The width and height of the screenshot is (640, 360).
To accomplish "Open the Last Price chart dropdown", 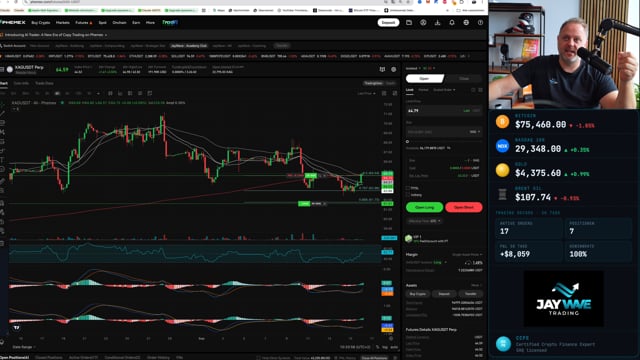I will [366, 93].
